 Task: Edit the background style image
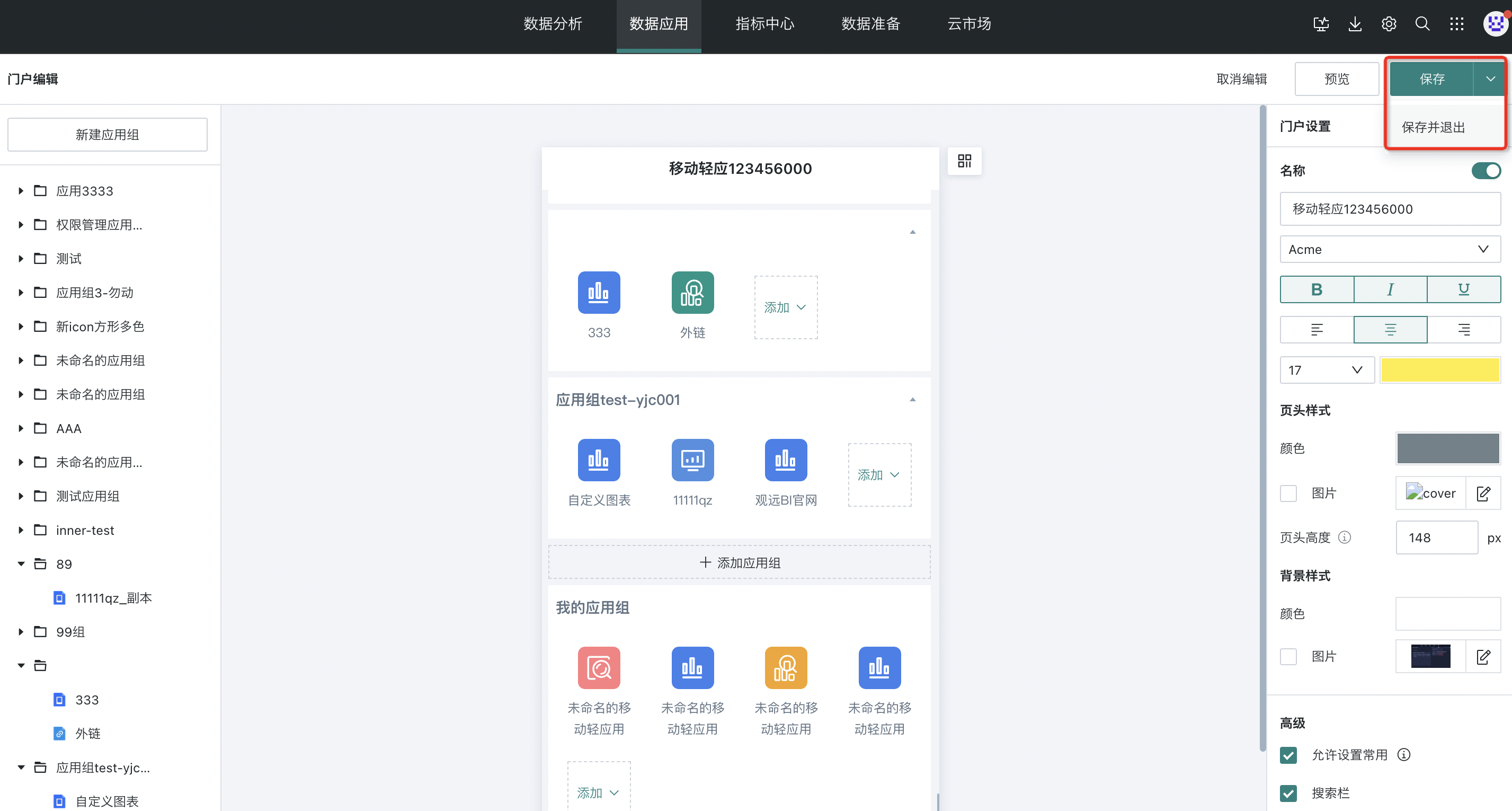pyautogui.click(x=1483, y=657)
